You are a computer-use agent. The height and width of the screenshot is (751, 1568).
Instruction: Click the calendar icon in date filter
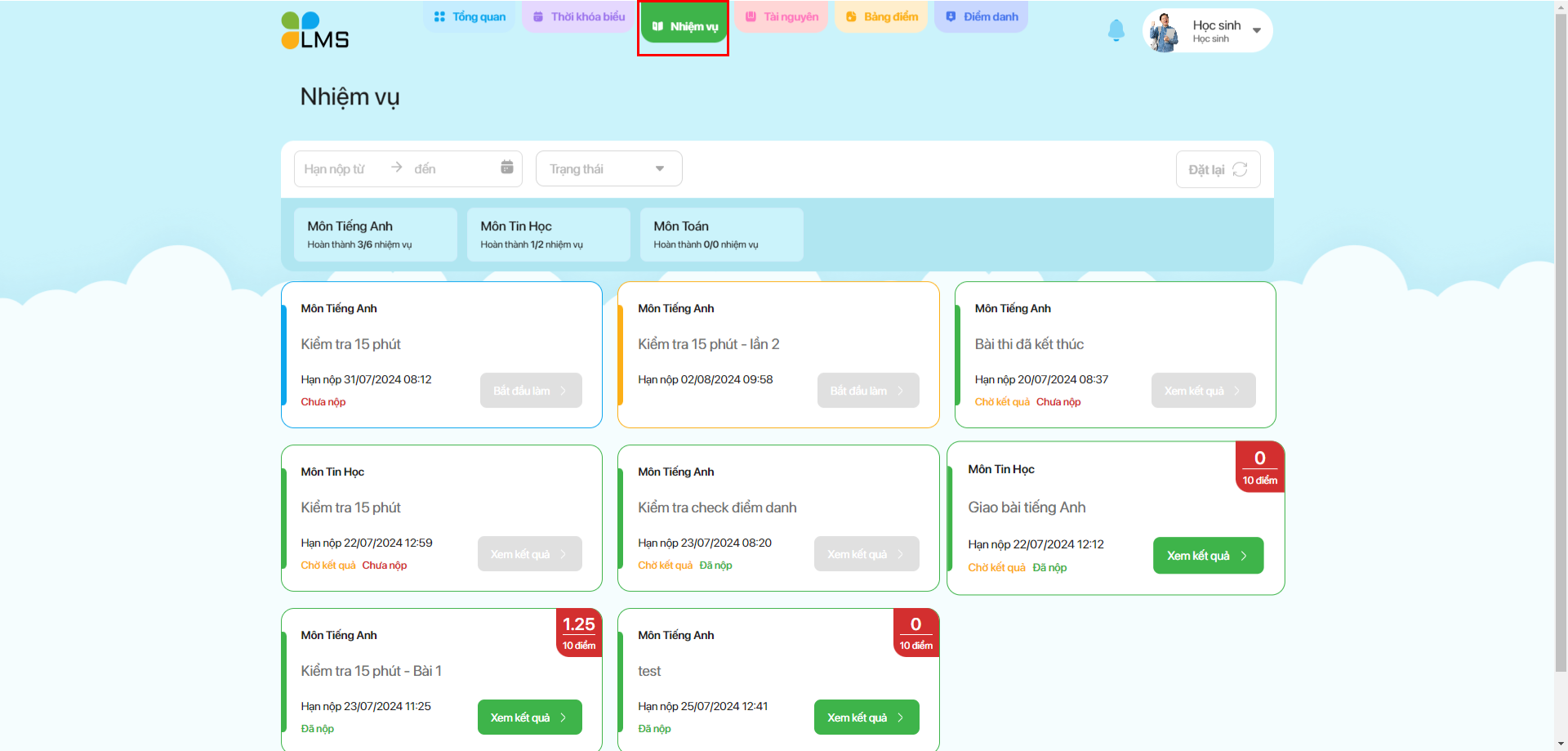pyautogui.click(x=506, y=168)
